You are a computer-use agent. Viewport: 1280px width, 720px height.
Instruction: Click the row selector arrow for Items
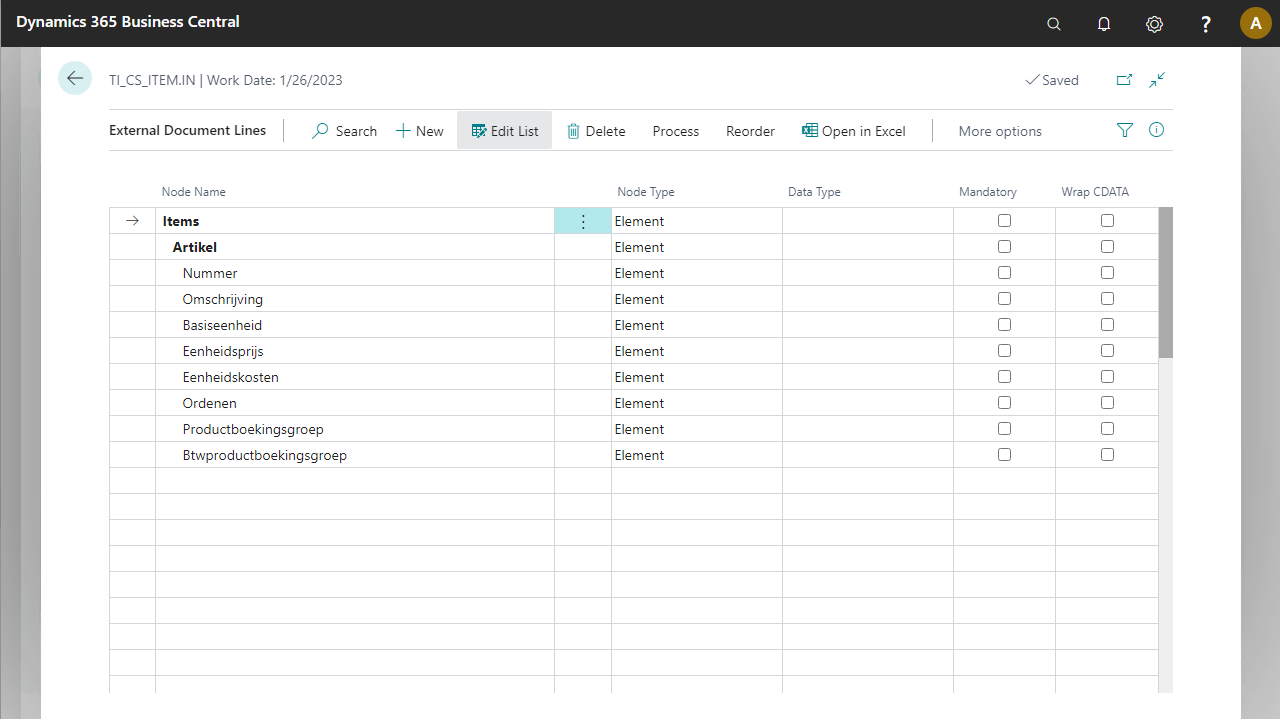(x=132, y=221)
